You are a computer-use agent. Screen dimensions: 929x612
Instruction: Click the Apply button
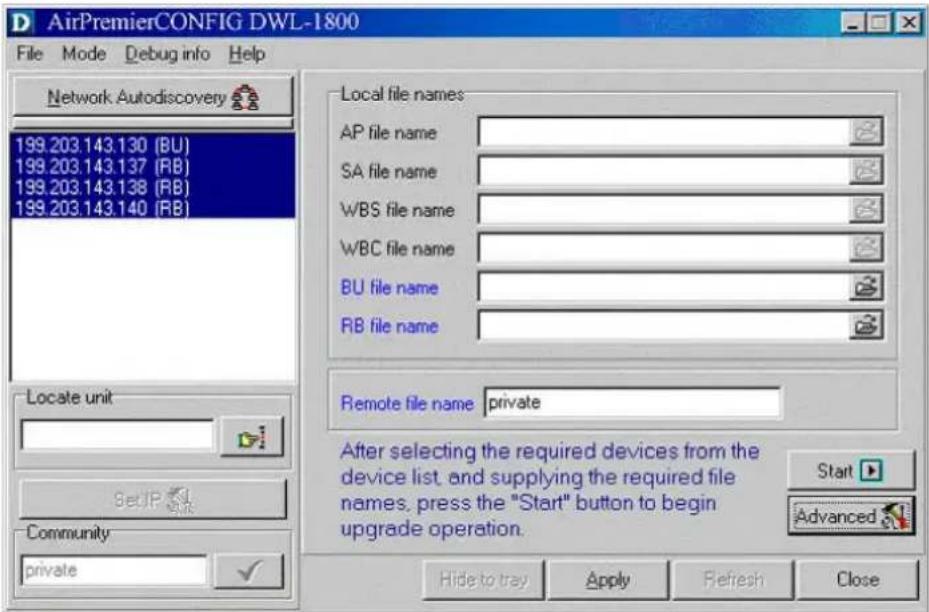tap(608, 579)
